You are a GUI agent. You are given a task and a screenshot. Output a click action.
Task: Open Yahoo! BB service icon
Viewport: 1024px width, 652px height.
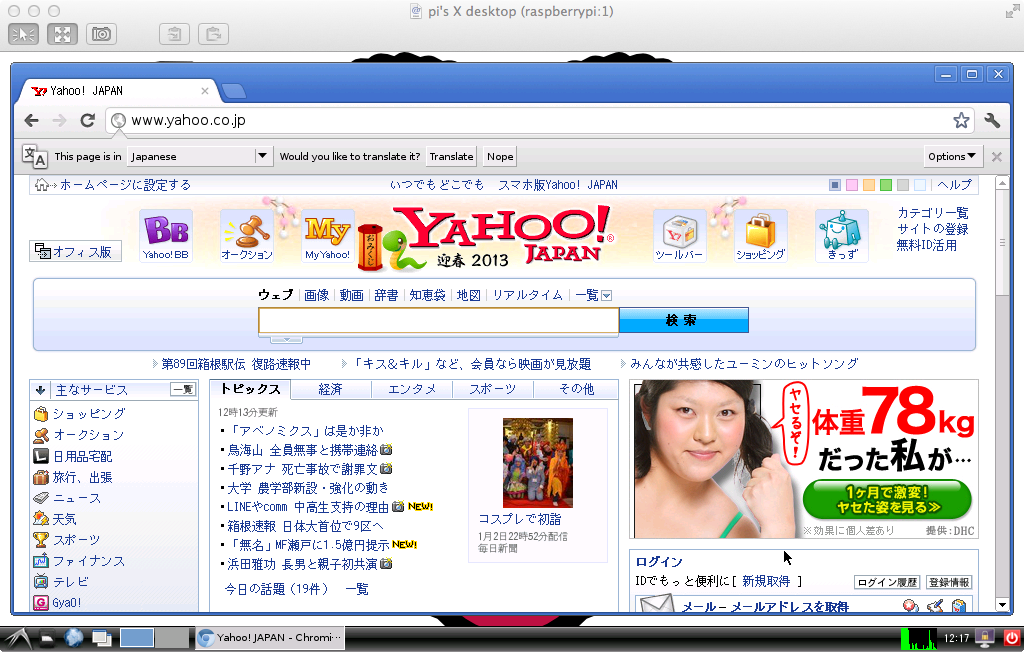(x=166, y=236)
